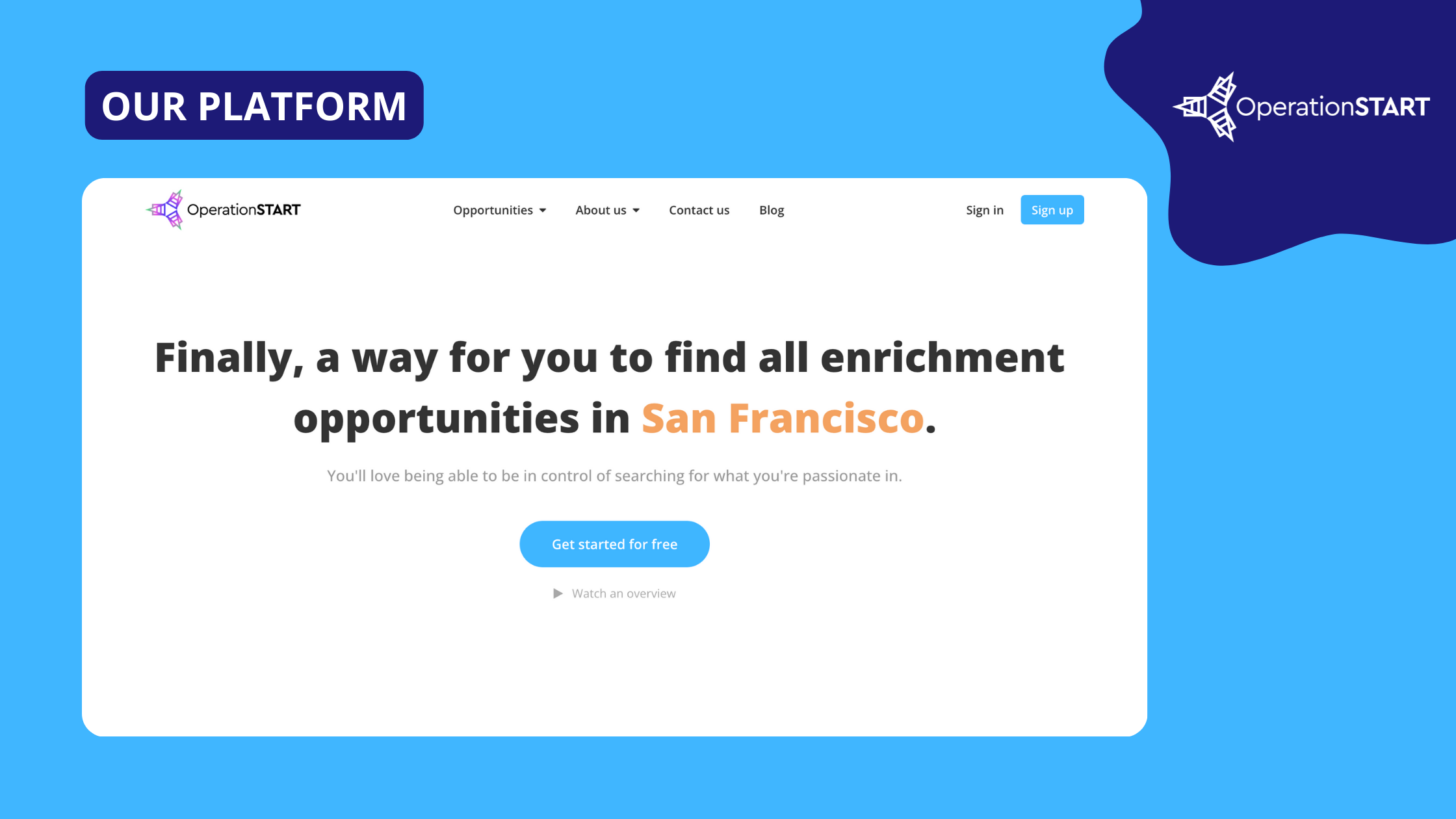
Task: Click the Contact us menu item
Action: (699, 210)
